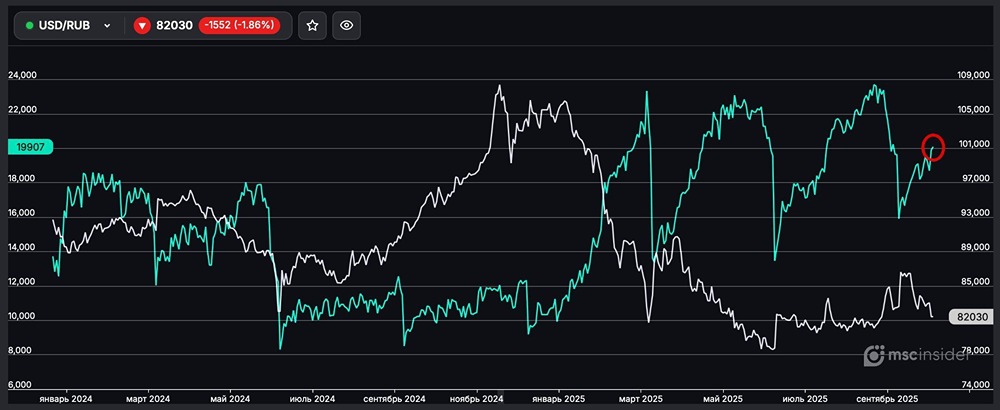Click the сентябрь 2025 axis label

888,399
